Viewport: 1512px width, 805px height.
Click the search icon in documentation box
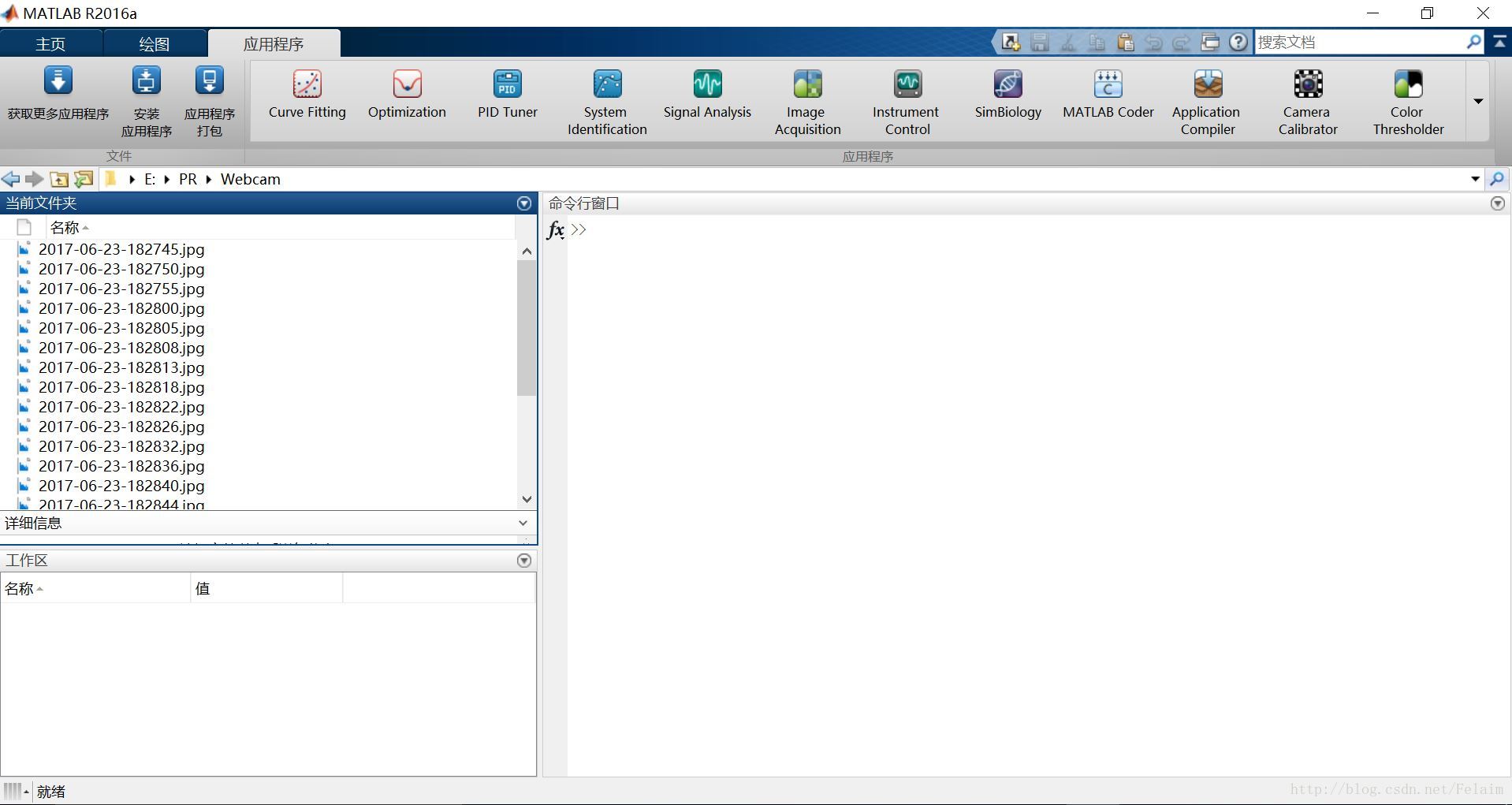[1474, 42]
